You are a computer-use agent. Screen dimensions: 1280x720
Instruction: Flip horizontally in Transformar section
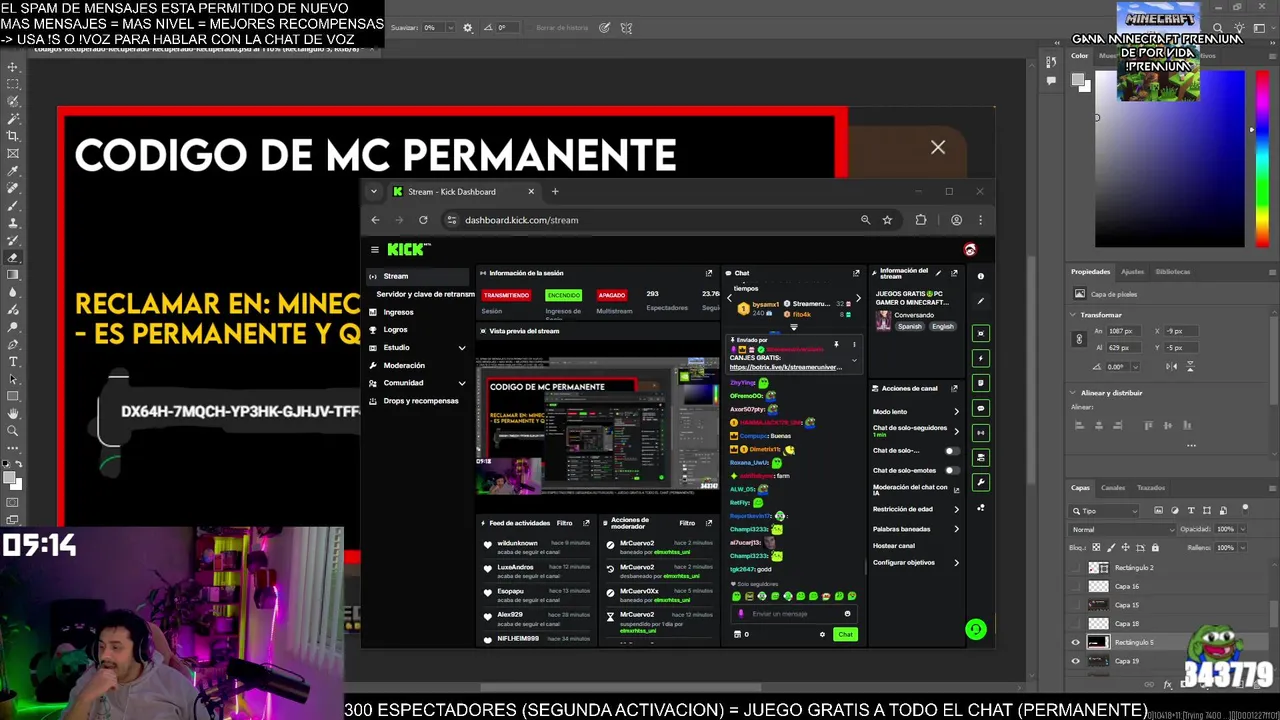tap(1171, 367)
